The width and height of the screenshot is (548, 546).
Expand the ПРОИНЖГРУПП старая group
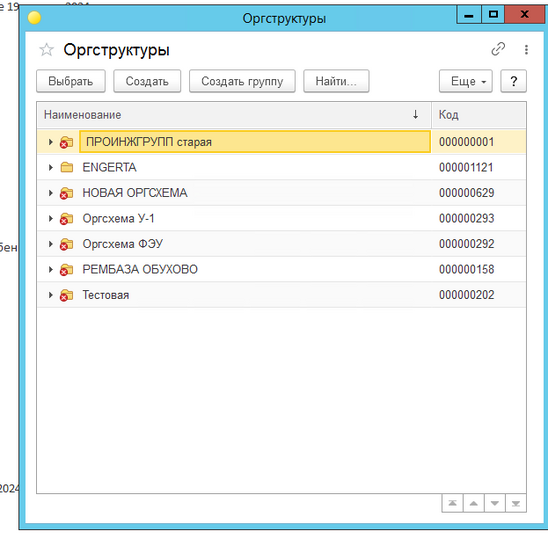(51, 142)
